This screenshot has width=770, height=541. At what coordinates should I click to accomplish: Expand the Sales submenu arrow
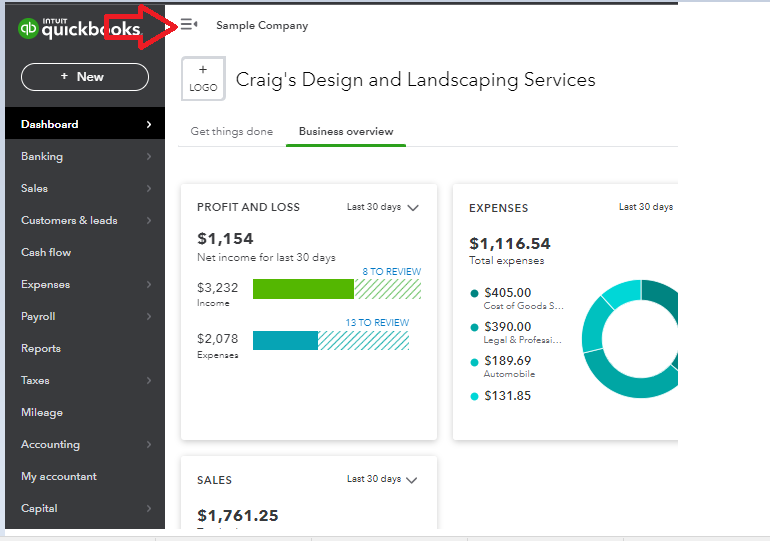(x=148, y=189)
